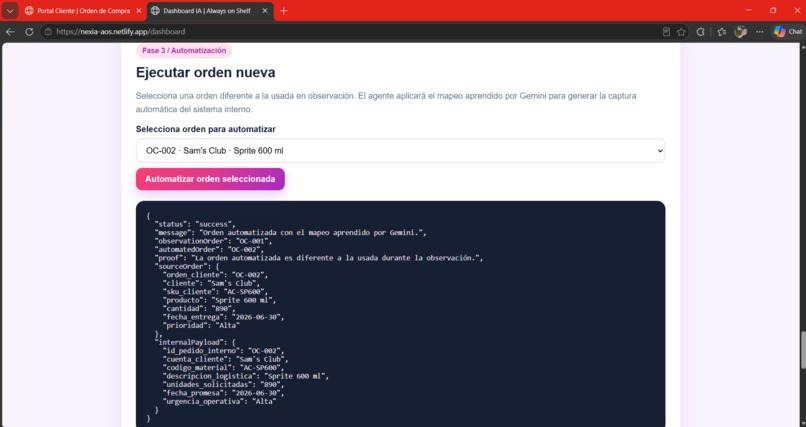Viewport: 806px width, 427px height.
Task: Switch to Portal Cliente | Orden de Compra tab
Action: click(83, 11)
